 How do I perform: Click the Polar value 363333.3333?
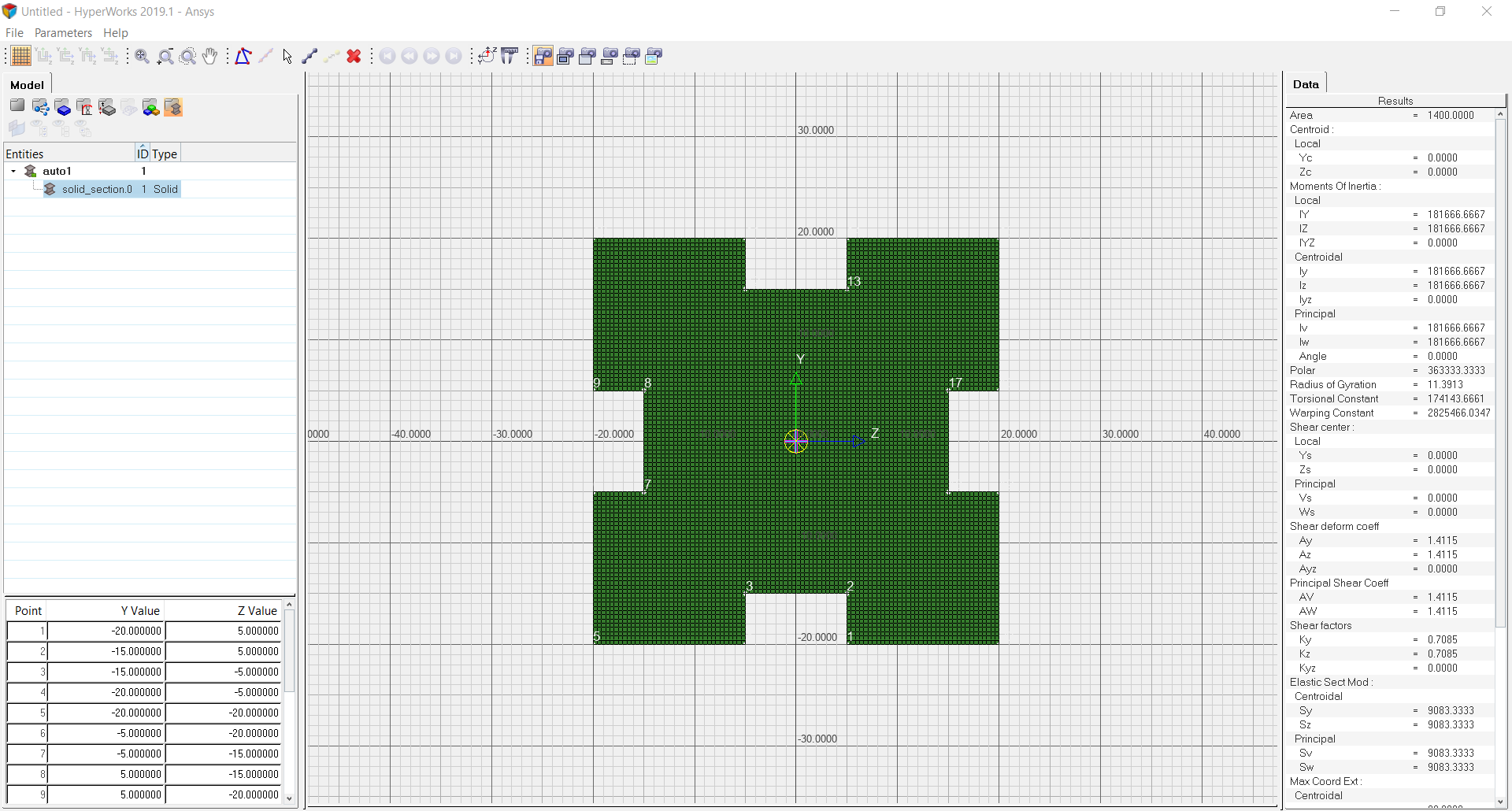point(1456,370)
